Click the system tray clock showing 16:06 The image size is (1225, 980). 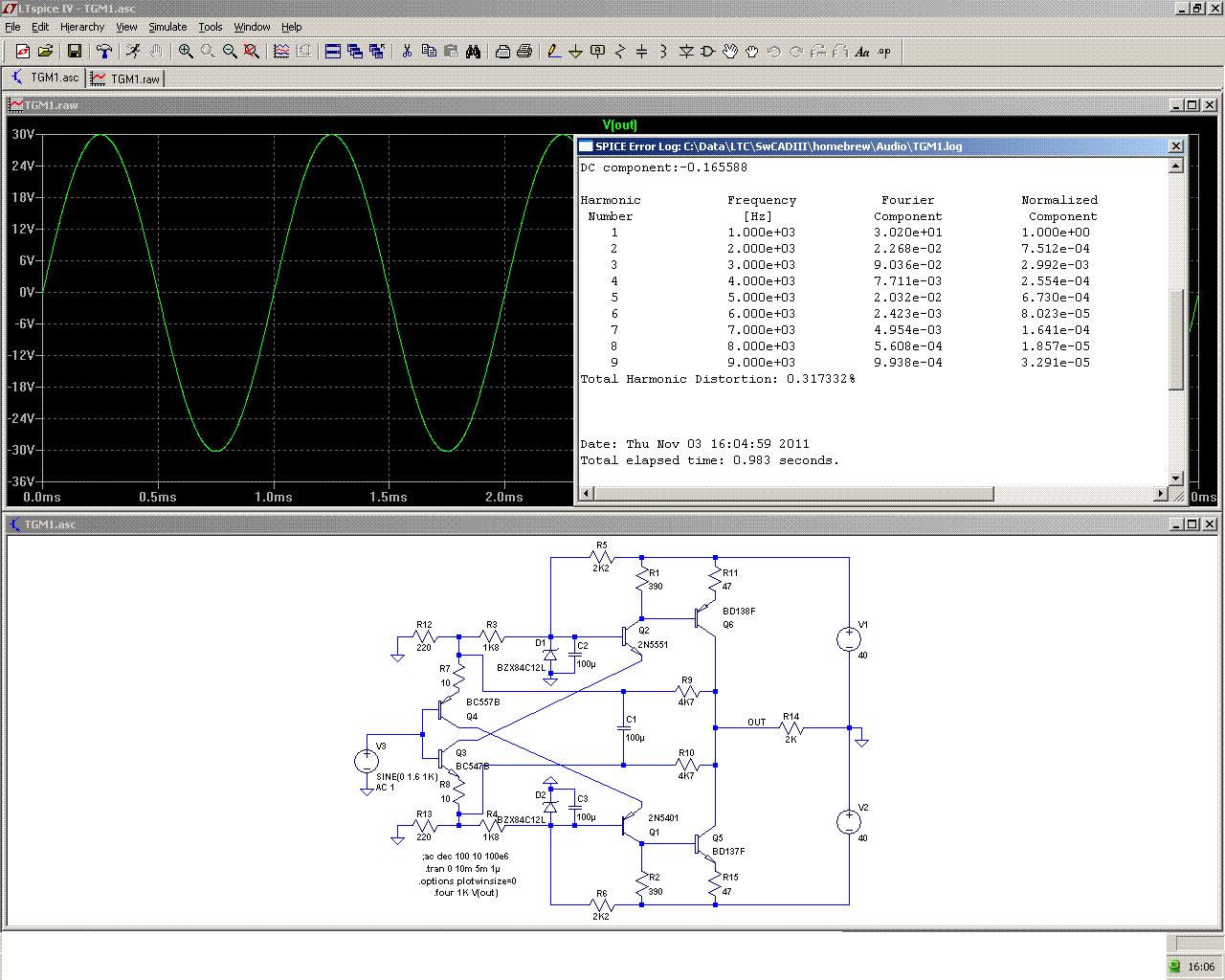(1201, 967)
